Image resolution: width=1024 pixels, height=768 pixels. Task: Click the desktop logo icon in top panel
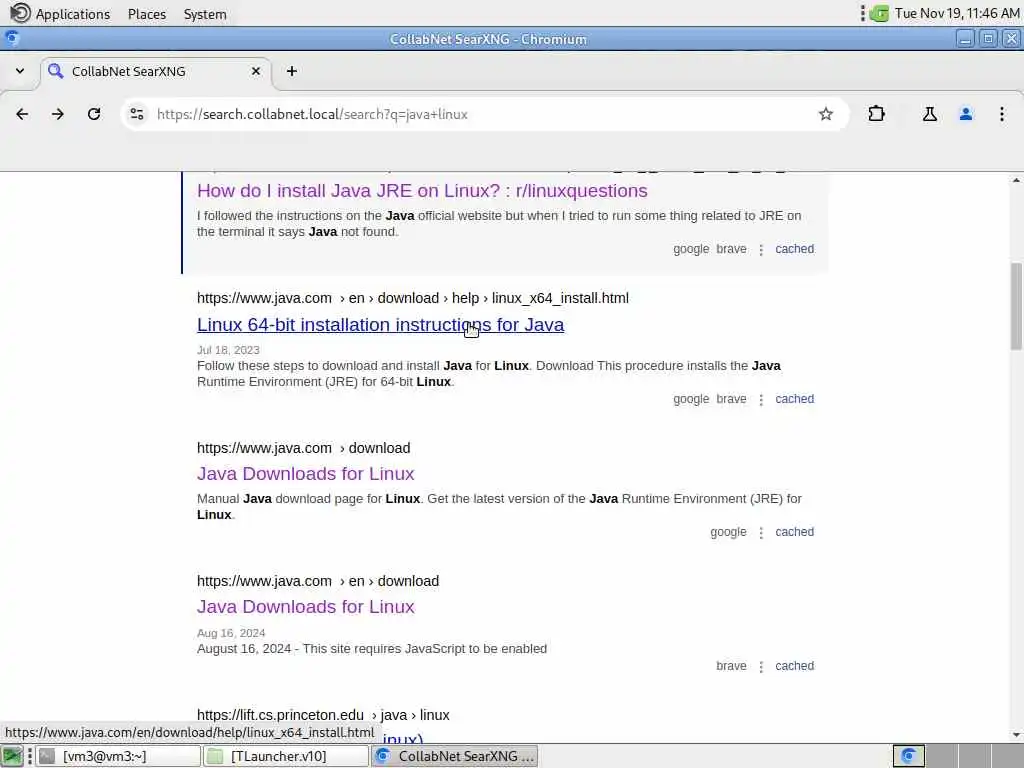tap(20, 13)
